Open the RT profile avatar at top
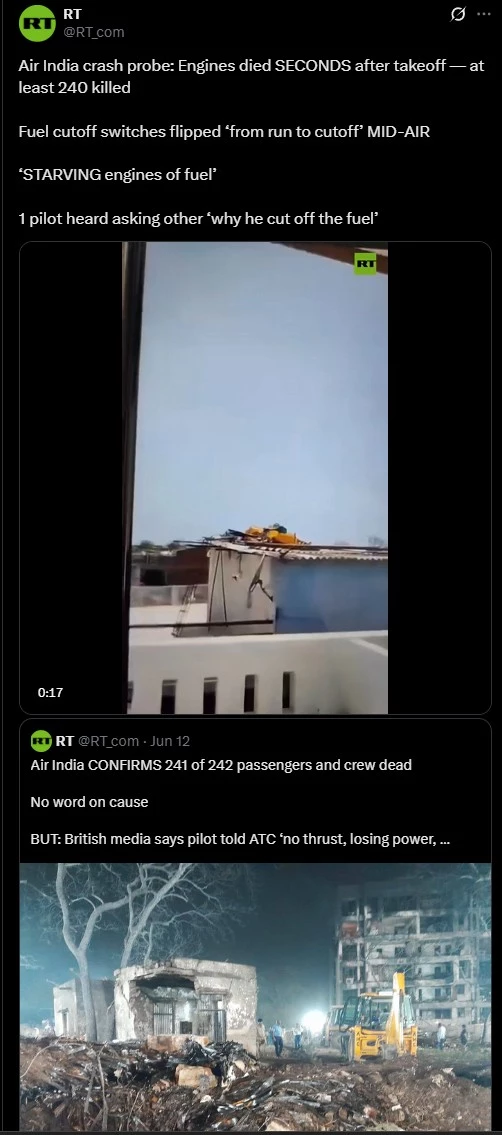 [37, 23]
